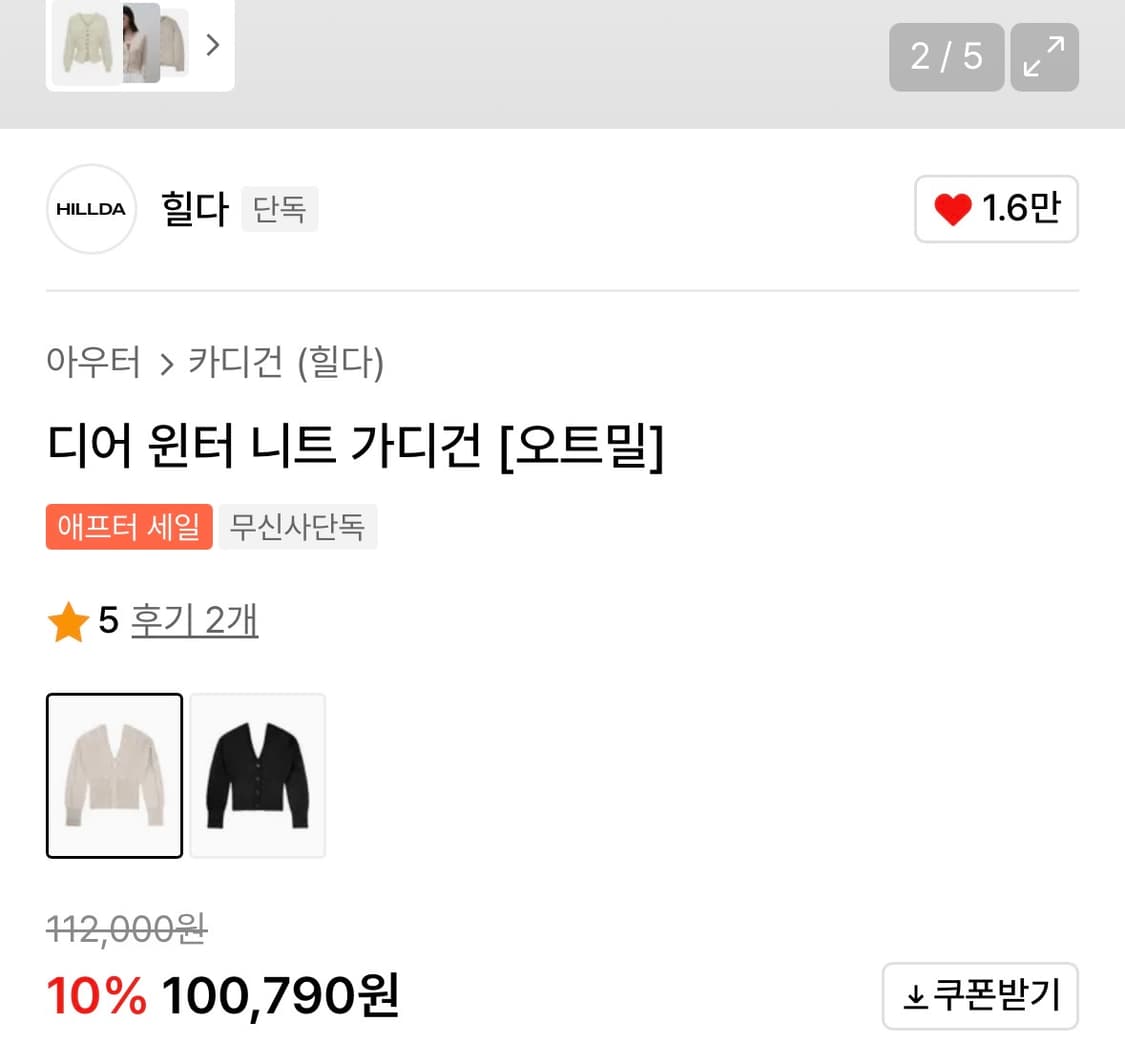Tap the breadcrumb separator arrow after 아우터

pos(165,364)
